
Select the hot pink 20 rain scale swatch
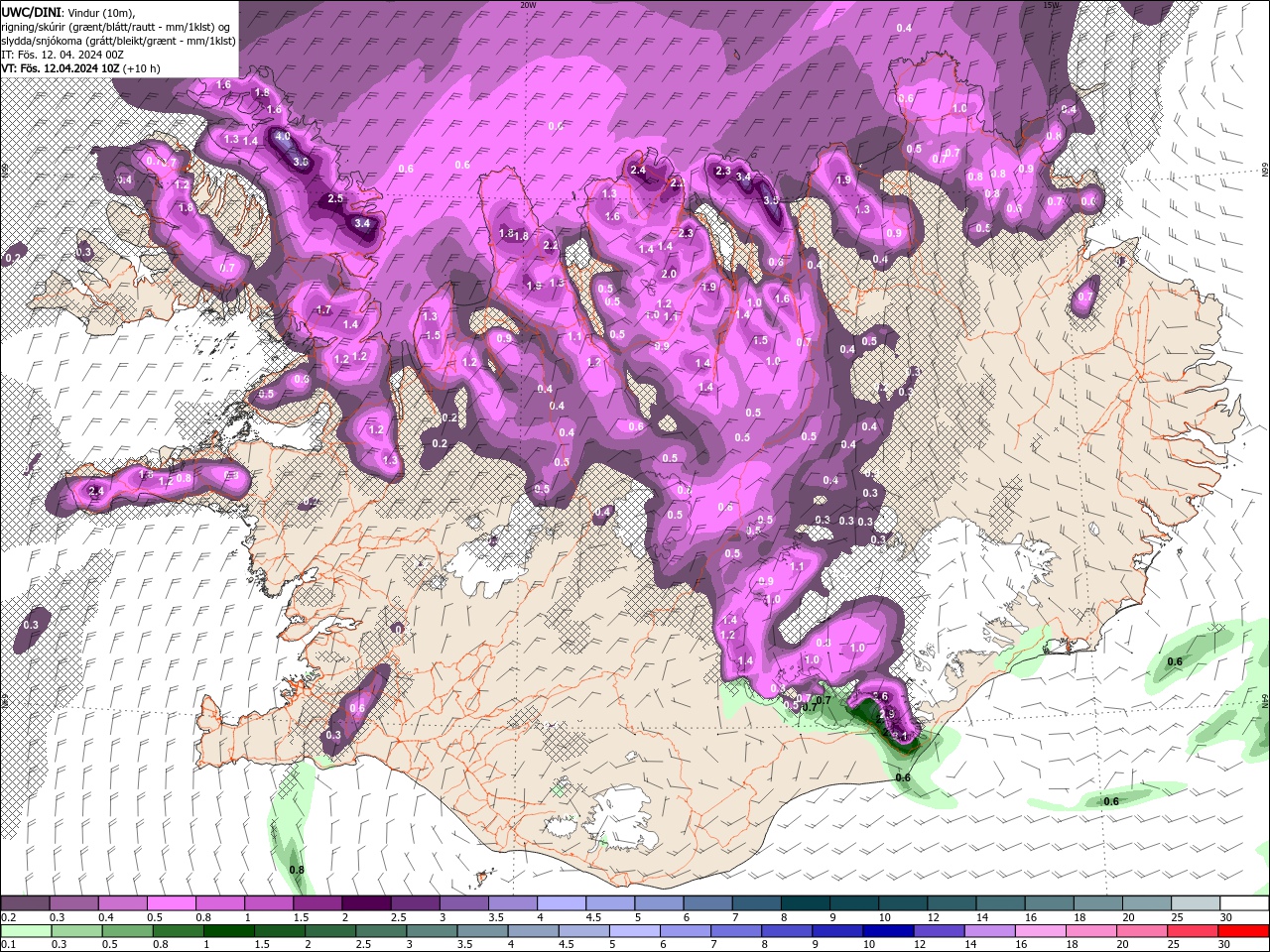[1142, 931]
